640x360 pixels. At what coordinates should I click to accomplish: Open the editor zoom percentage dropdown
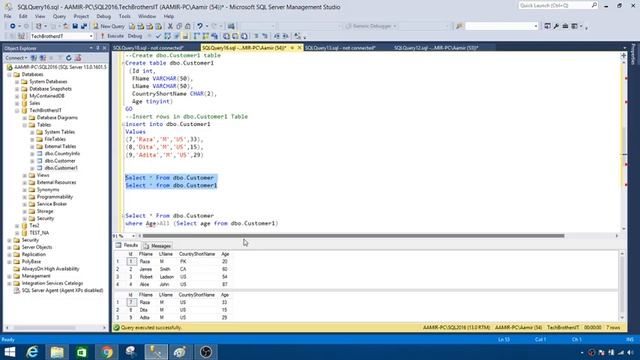click(133, 236)
